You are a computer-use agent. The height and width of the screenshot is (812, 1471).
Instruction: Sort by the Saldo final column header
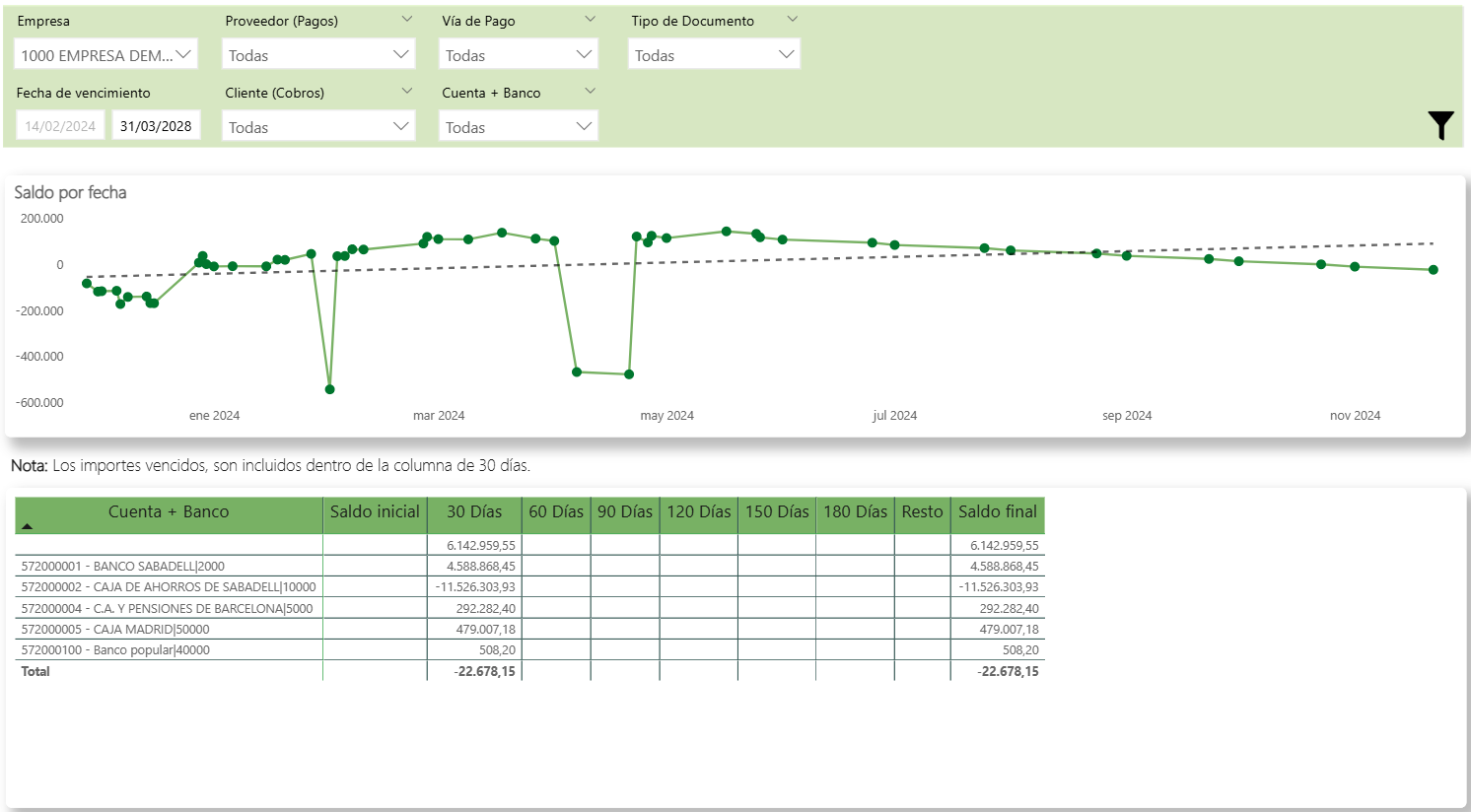point(997,511)
